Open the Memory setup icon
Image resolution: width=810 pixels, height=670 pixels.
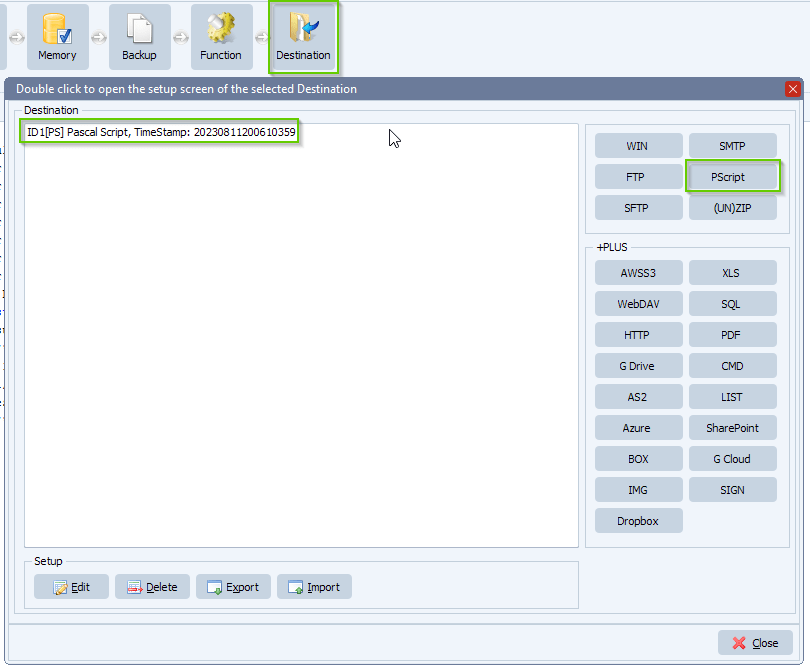(57, 30)
